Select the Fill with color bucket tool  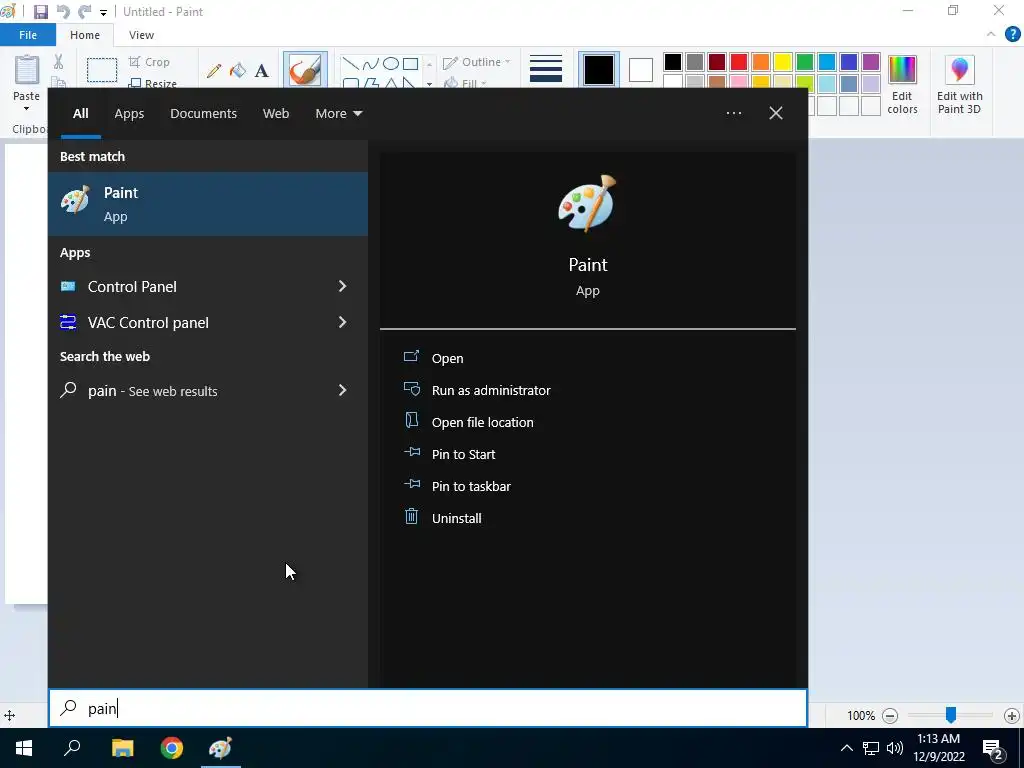238,71
